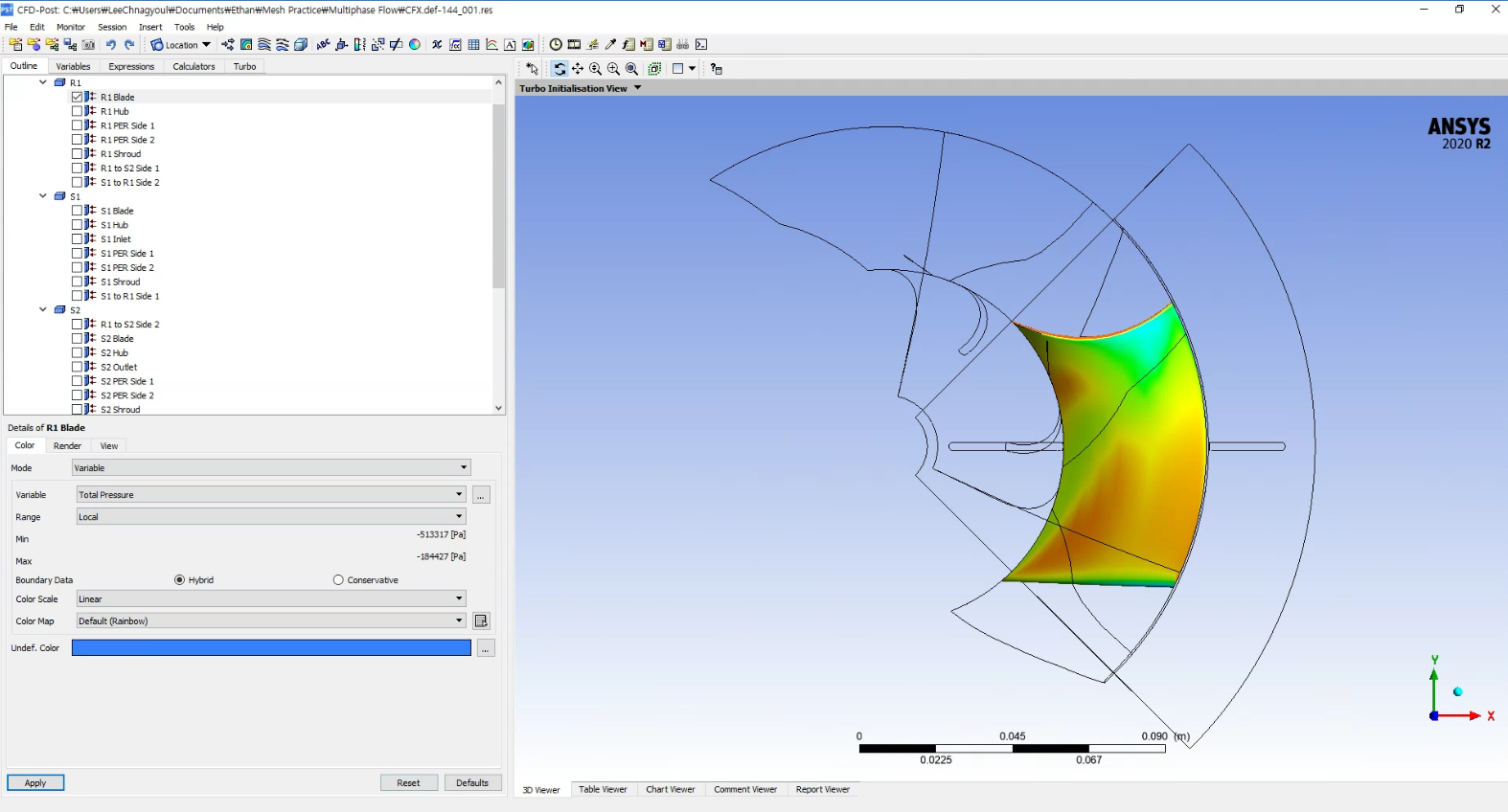Insert a Text label (ABC icon)
This screenshot has height=812, width=1508.
[x=323, y=45]
